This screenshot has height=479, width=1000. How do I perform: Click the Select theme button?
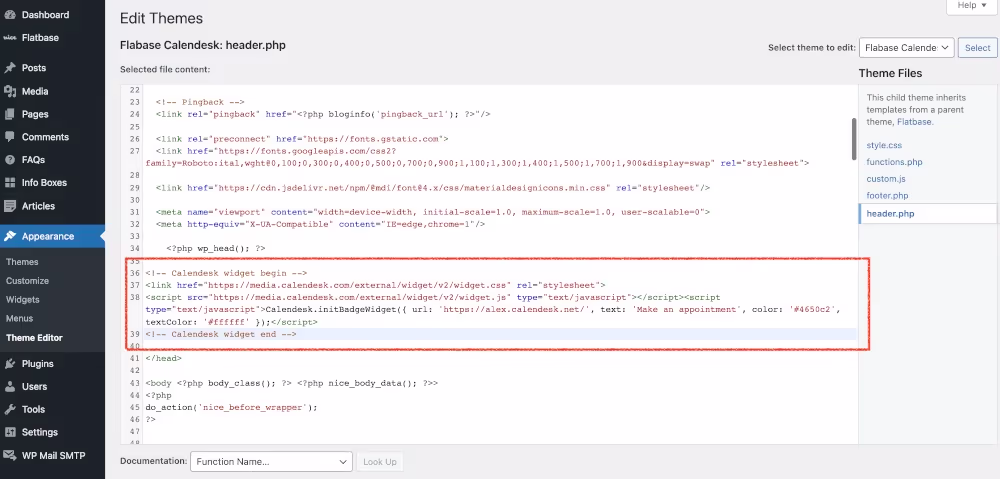[977, 48]
